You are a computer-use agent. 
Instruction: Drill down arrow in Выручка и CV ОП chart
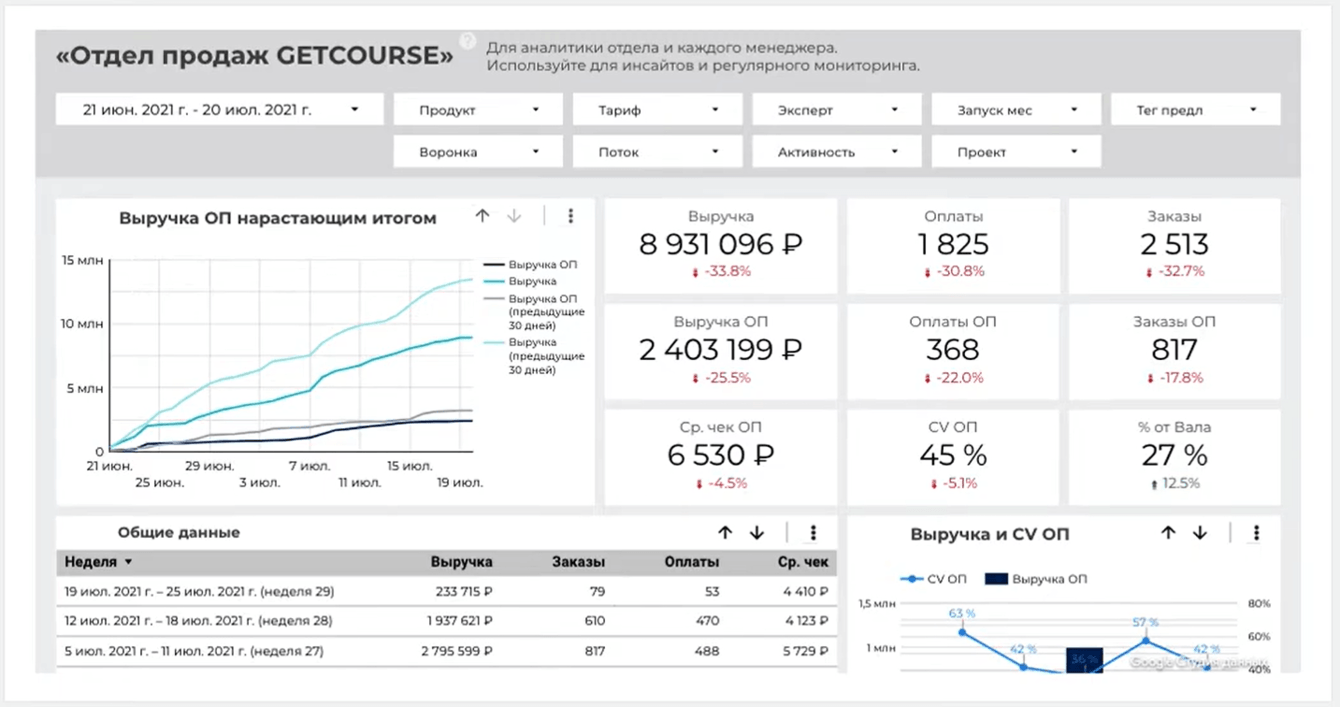(1200, 533)
